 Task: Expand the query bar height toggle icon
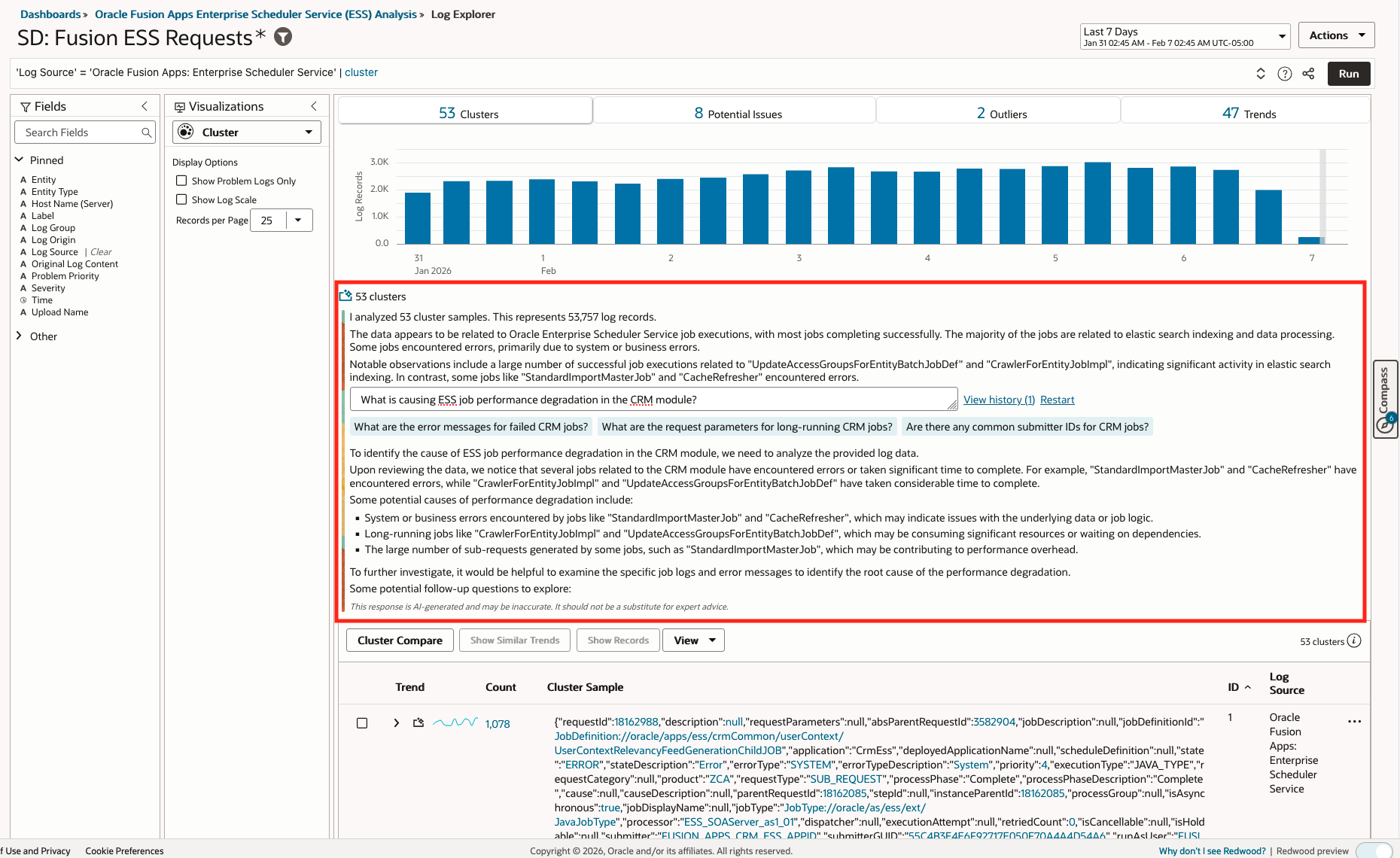pyautogui.click(x=1261, y=73)
